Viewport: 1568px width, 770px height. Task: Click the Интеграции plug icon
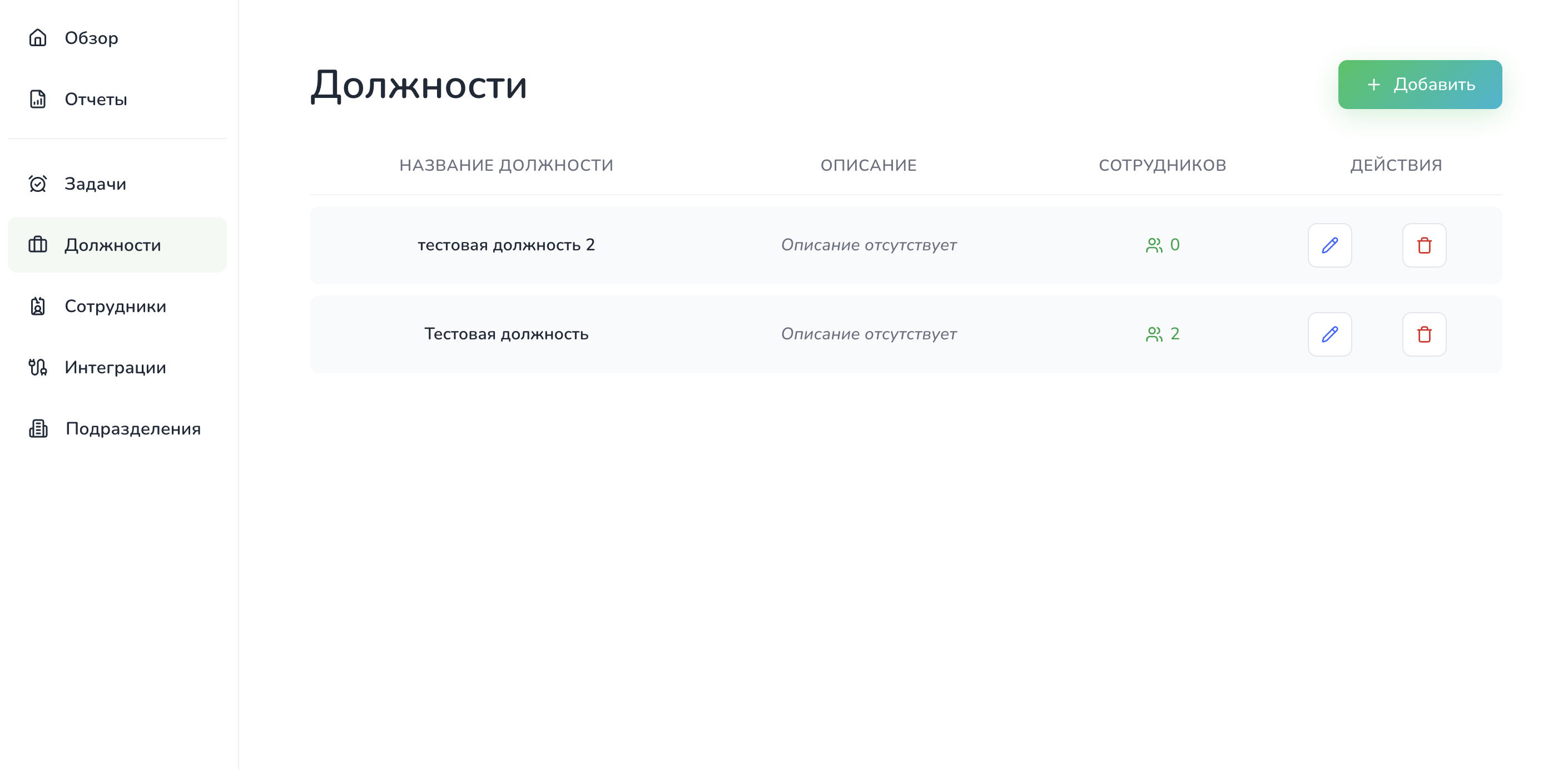click(x=37, y=367)
